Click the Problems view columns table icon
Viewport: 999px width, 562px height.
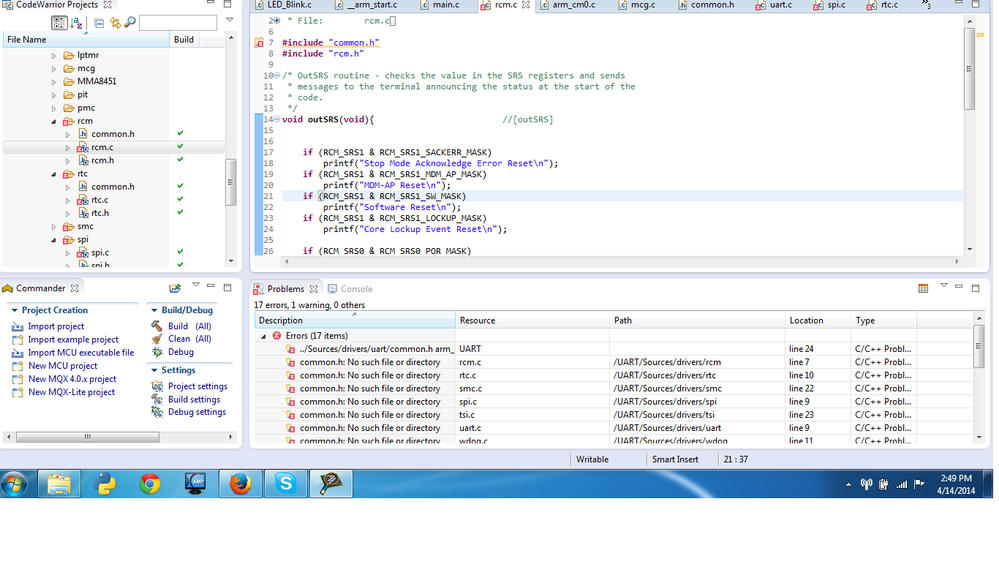(923, 289)
